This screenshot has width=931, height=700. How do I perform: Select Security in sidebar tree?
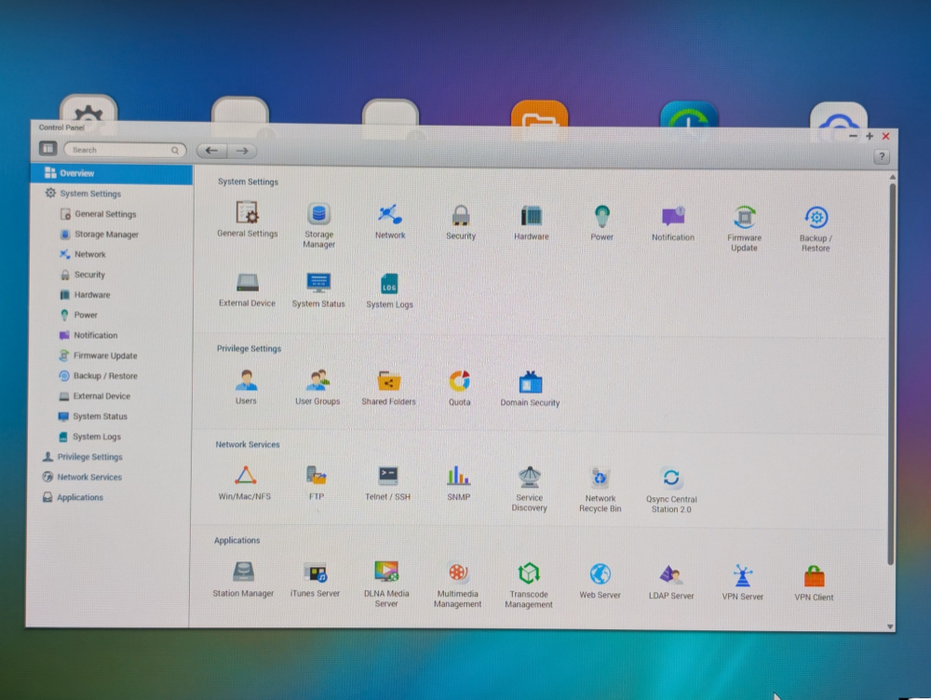pyautogui.click(x=89, y=275)
